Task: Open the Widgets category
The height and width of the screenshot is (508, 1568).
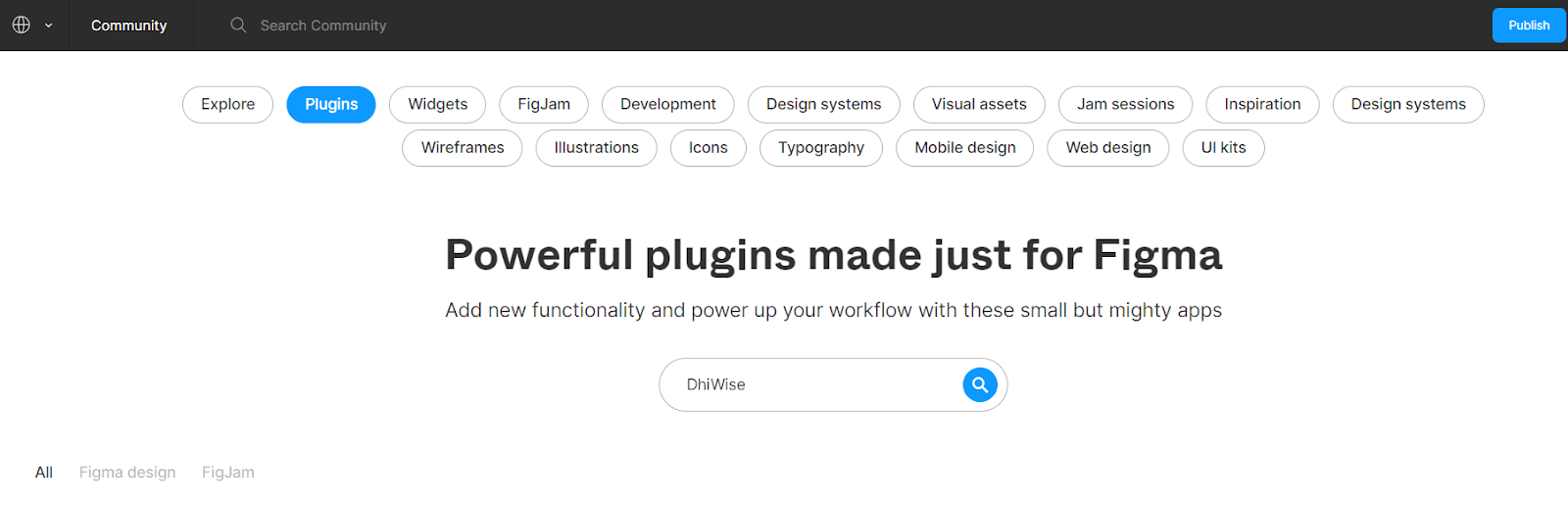Action: click(x=438, y=104)
